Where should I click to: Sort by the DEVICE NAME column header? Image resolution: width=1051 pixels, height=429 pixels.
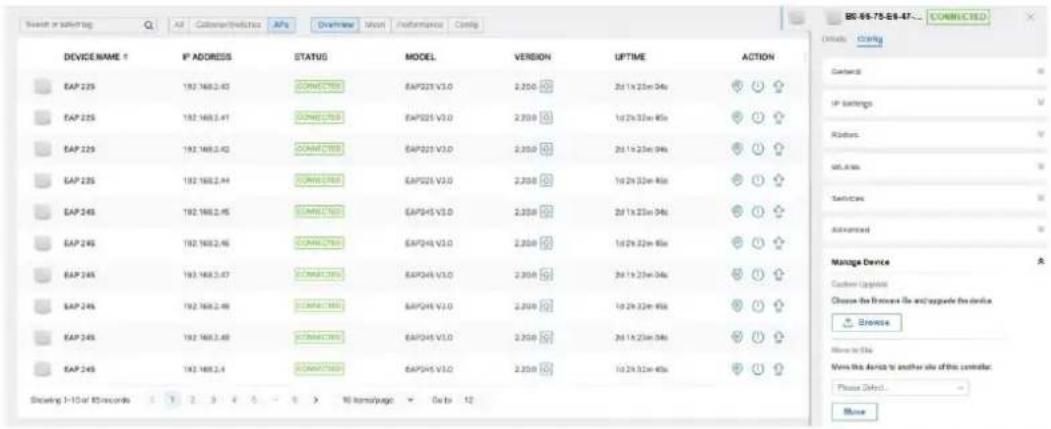click(96, 58)
